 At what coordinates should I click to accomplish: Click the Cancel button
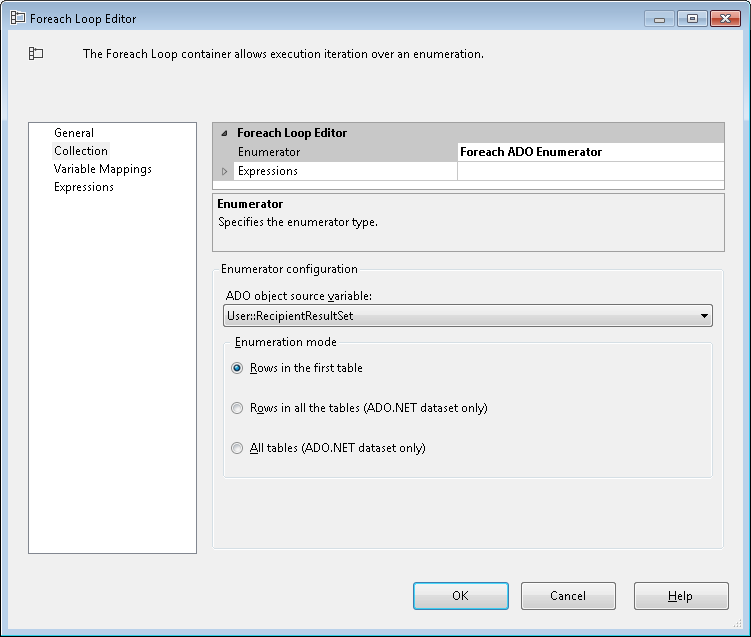[568, 596]
